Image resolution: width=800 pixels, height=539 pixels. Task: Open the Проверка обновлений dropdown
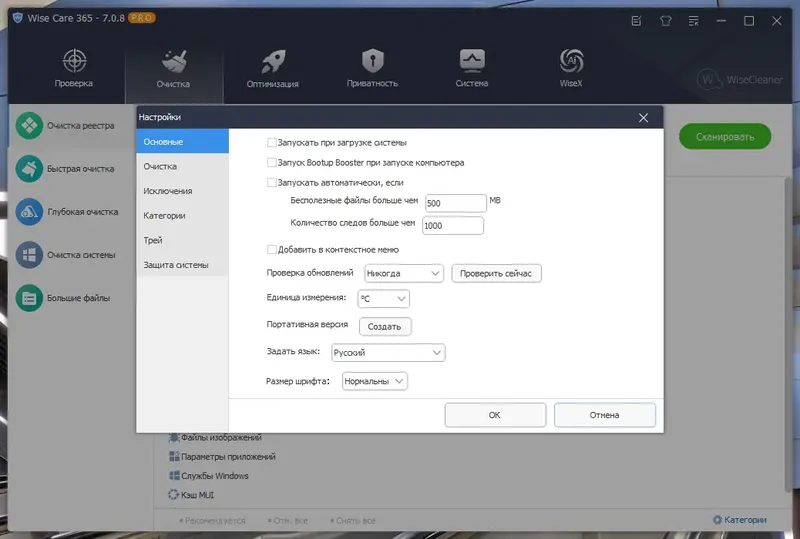pyautogui.click(x=404, y=273)
